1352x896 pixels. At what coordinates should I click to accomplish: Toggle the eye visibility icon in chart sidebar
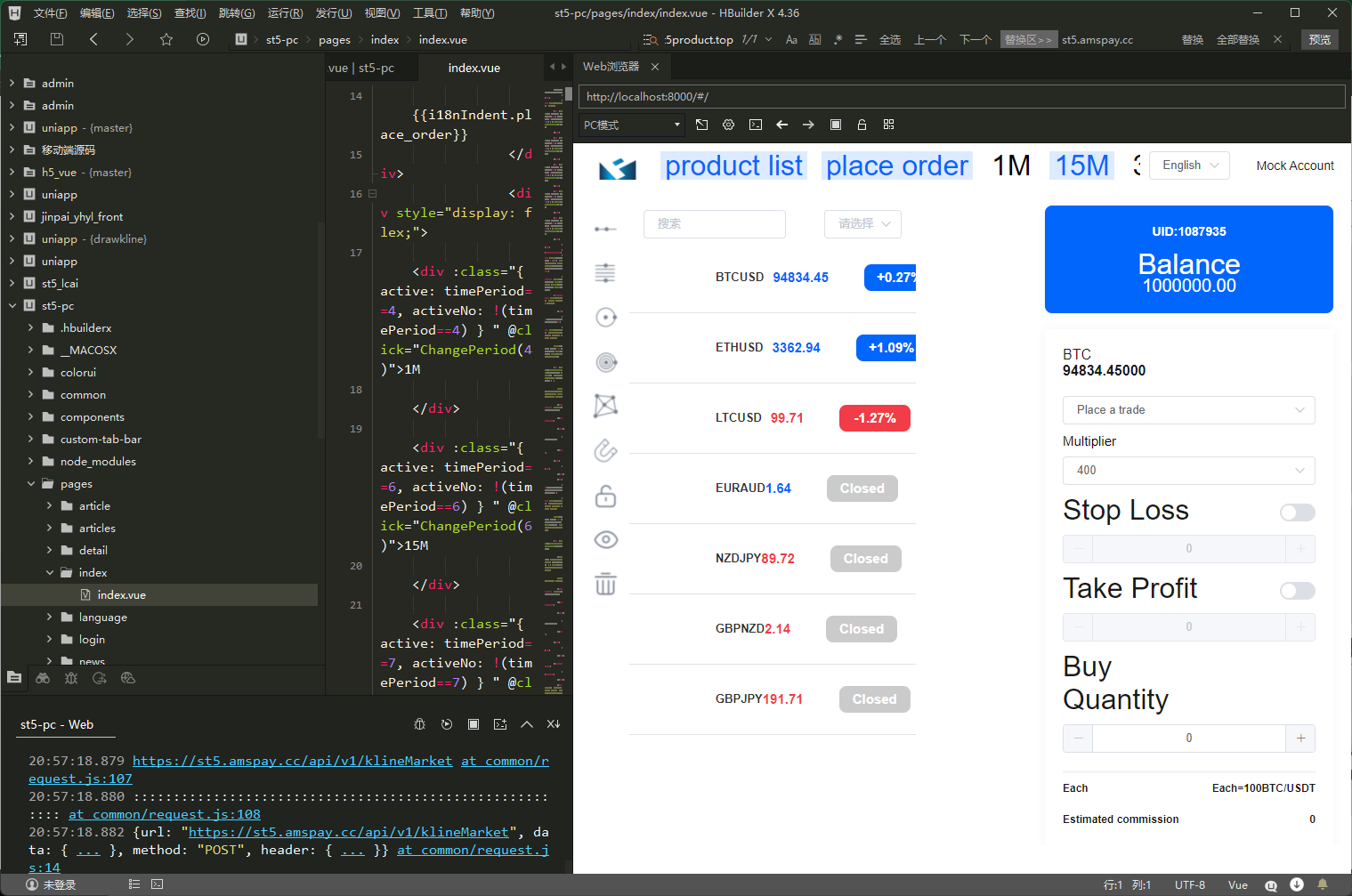click(605, 540)
